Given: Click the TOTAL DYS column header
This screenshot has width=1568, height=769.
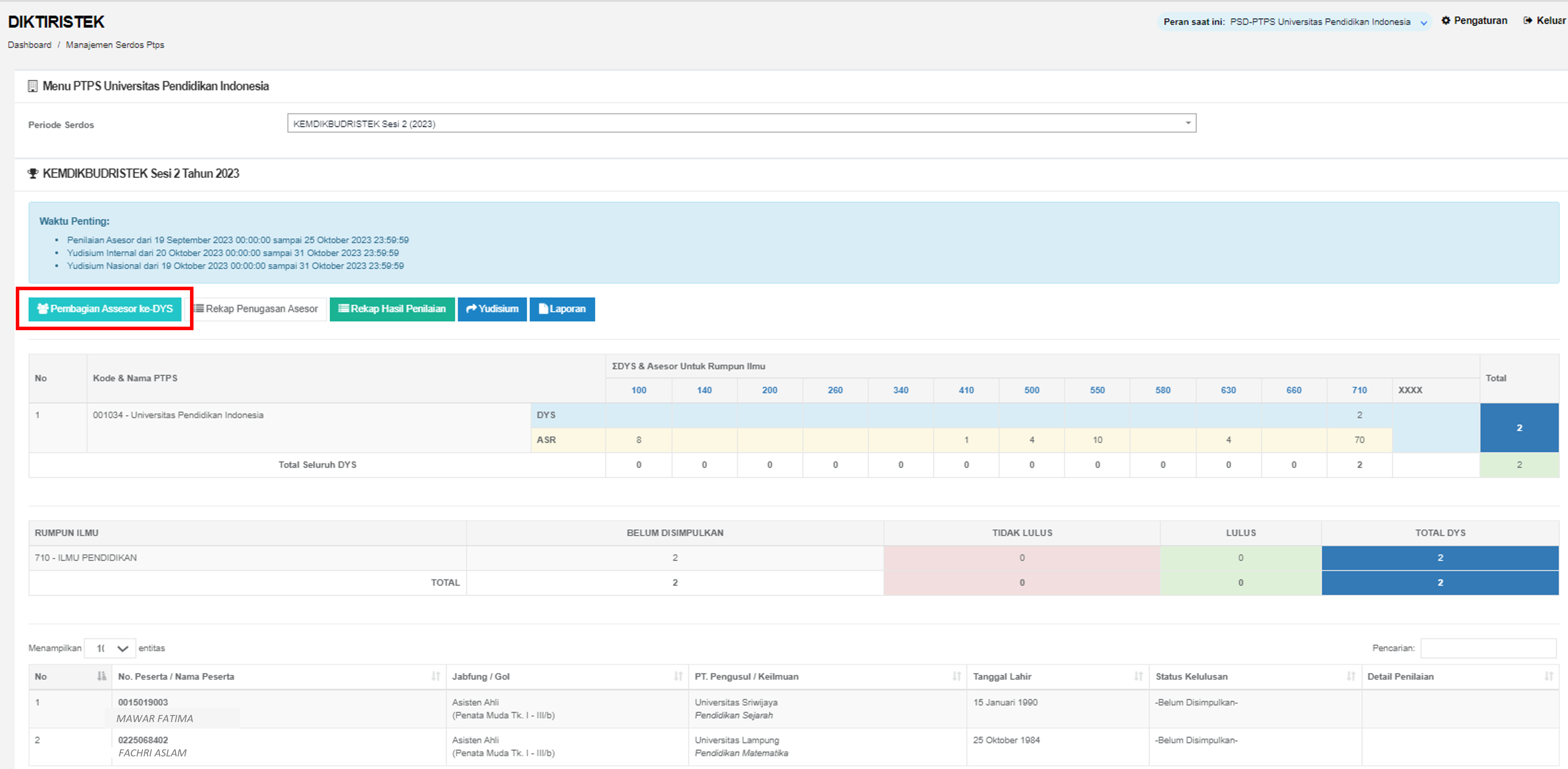Looking at the screenshot, I should [x=1440, y=533].
